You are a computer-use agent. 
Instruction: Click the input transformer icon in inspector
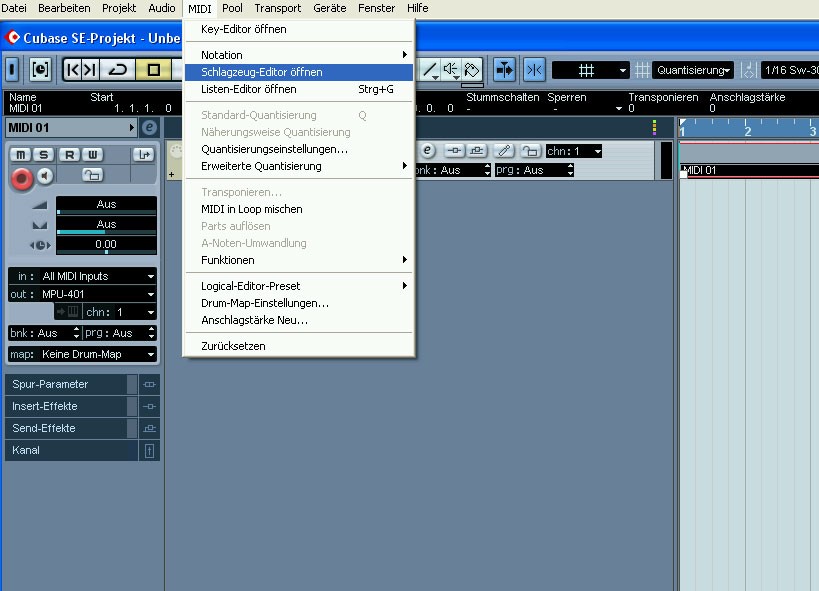(x=144, y=155)
